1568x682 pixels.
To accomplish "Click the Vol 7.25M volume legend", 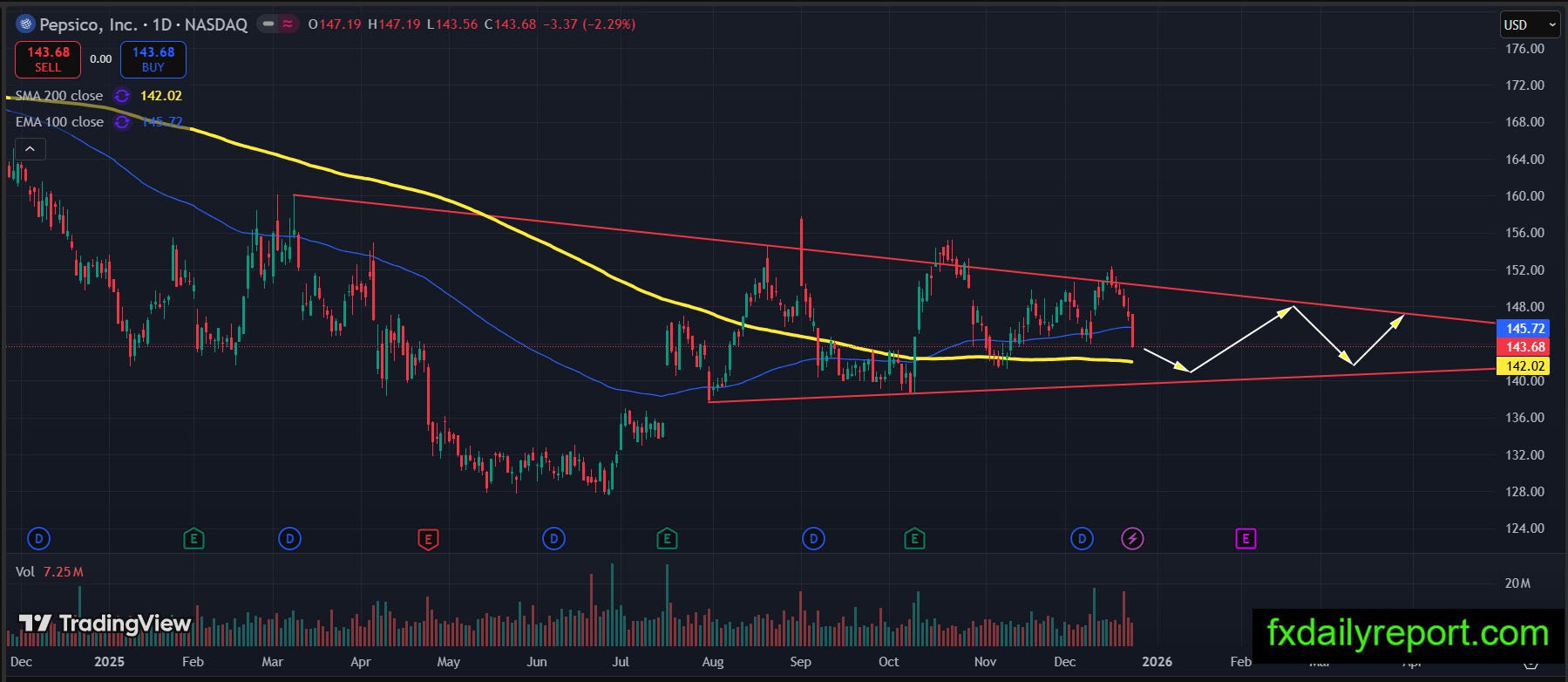I will click(50, 571).
